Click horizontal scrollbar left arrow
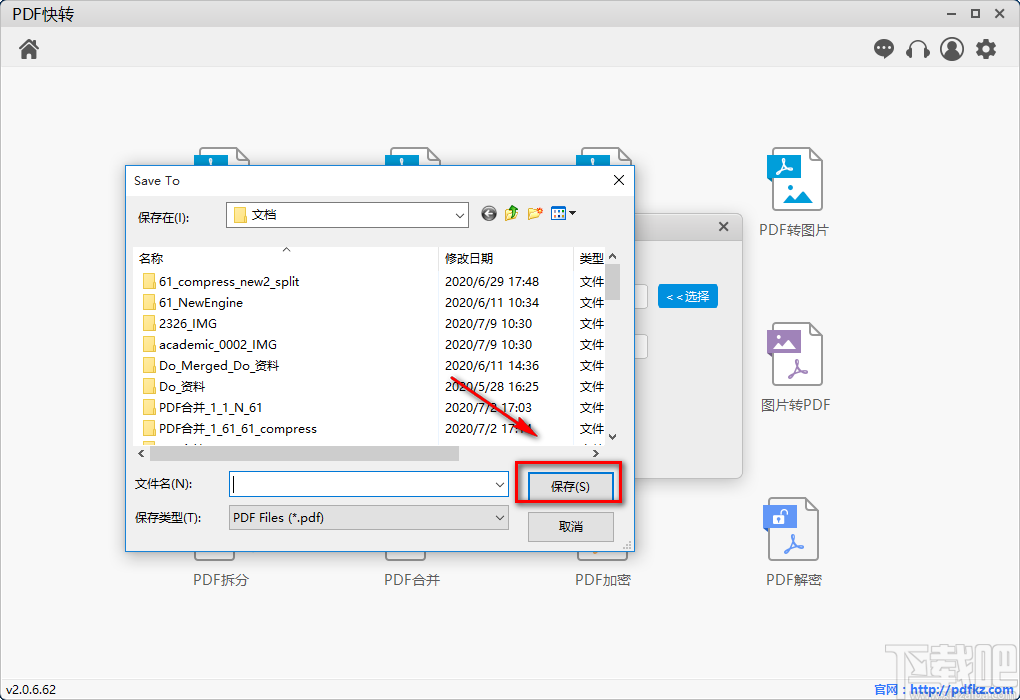The width and height of the screenshot is (1020, 700). tap(141, 453)
